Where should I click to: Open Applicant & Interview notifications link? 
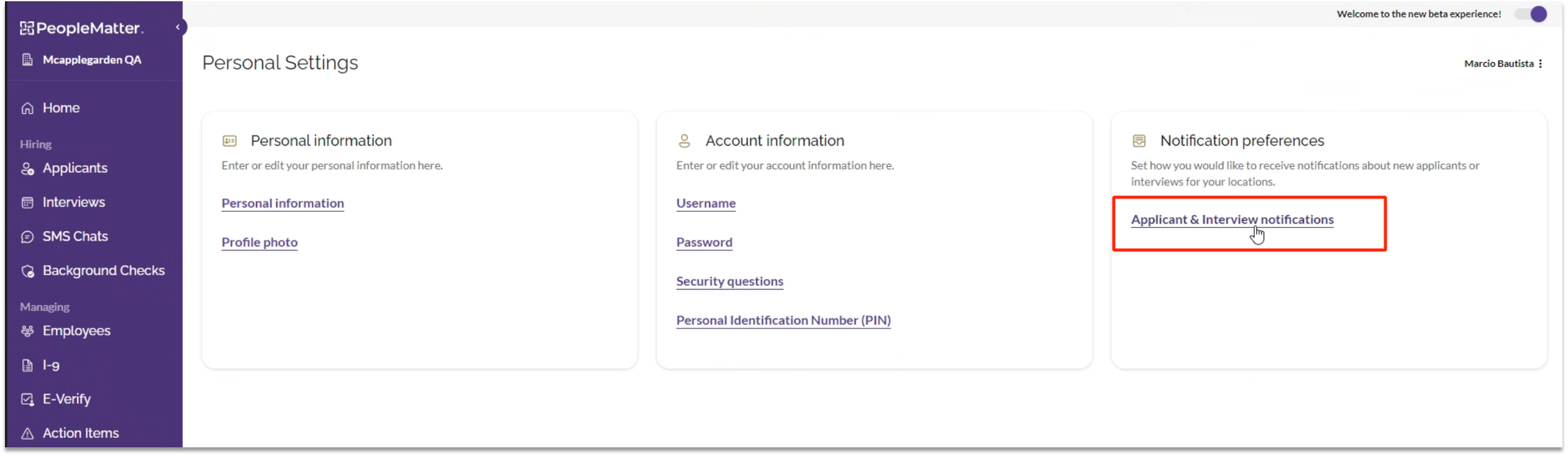pos(1232,219)
